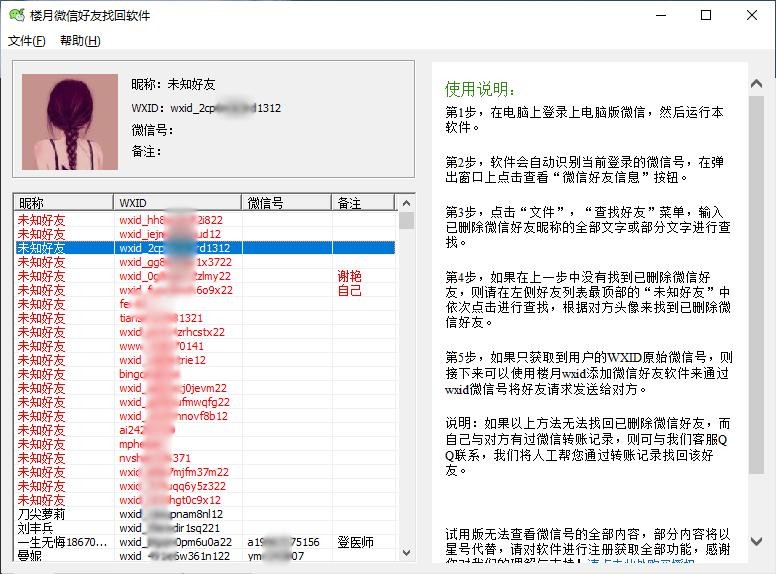Open the 文件(F) menu
This screenshot has height=574, width=776.
[27, 41]
